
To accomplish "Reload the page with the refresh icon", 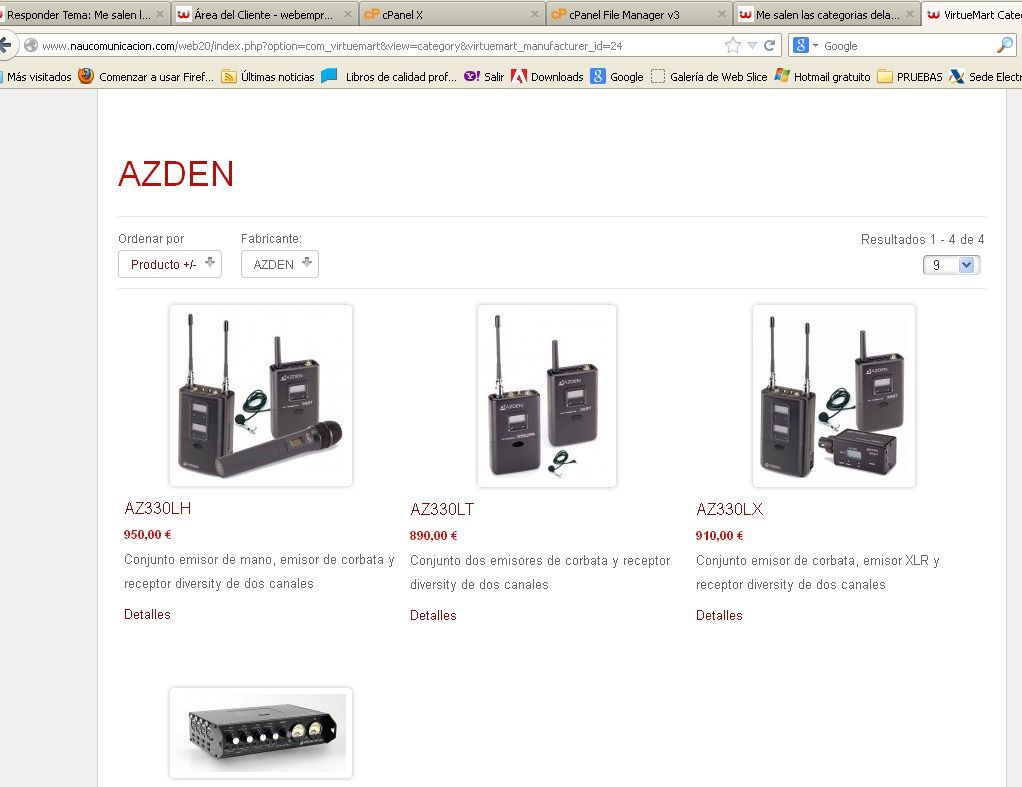I will tap(769, 46).
